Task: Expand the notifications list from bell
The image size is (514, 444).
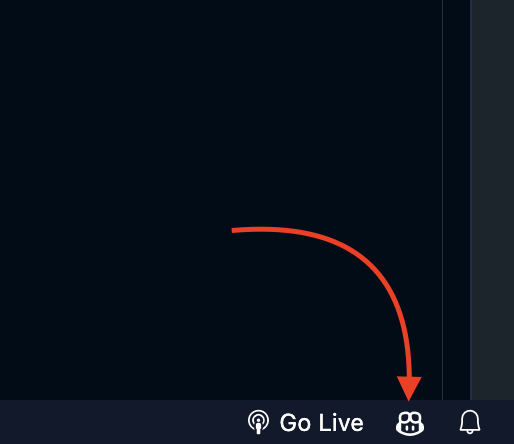Action: (x=470, y=422)
